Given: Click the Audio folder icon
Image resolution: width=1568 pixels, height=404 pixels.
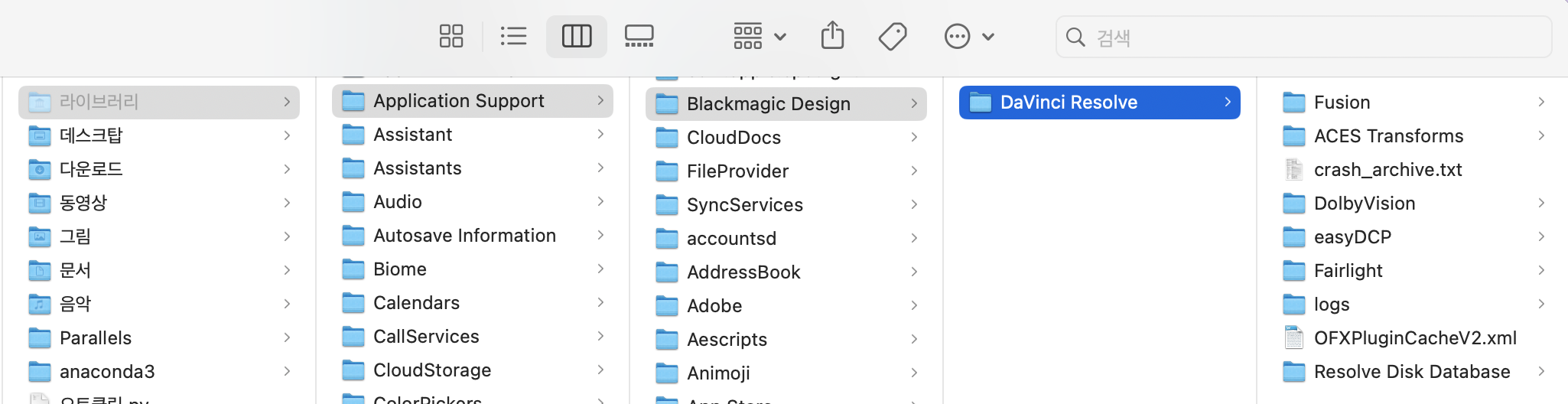Looking at the screenshot, I should coord(353,201).
